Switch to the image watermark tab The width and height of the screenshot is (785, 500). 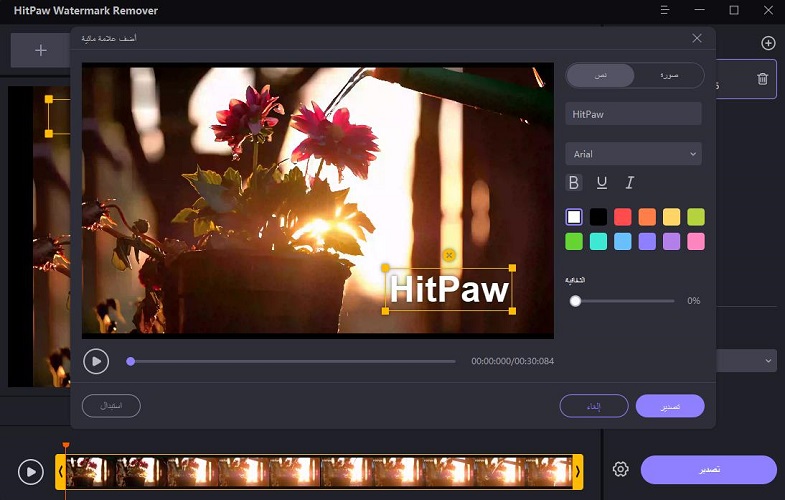click(x=669, y=76)
